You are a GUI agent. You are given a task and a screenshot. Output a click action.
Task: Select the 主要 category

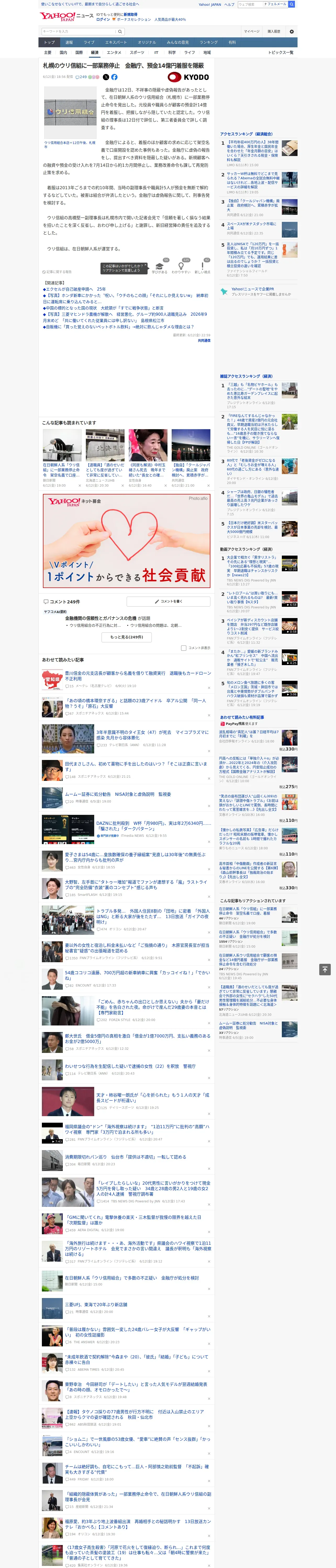pyautogui.click(x=48, y=52)
